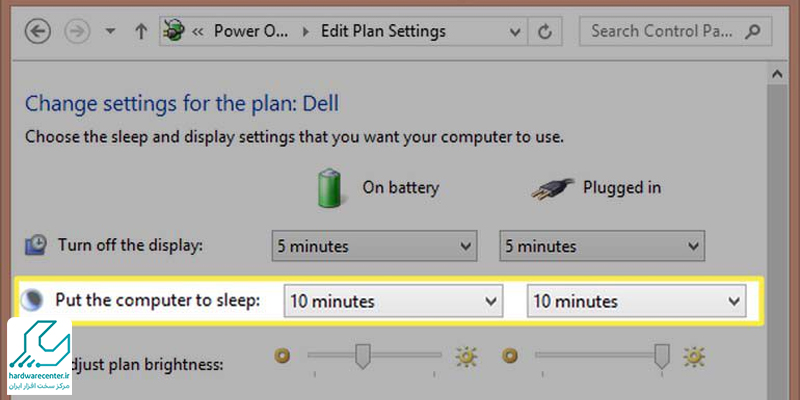Open the Plugged in display timeout dropdown
This screenshot has height=400, width=800.
point(602,246)
